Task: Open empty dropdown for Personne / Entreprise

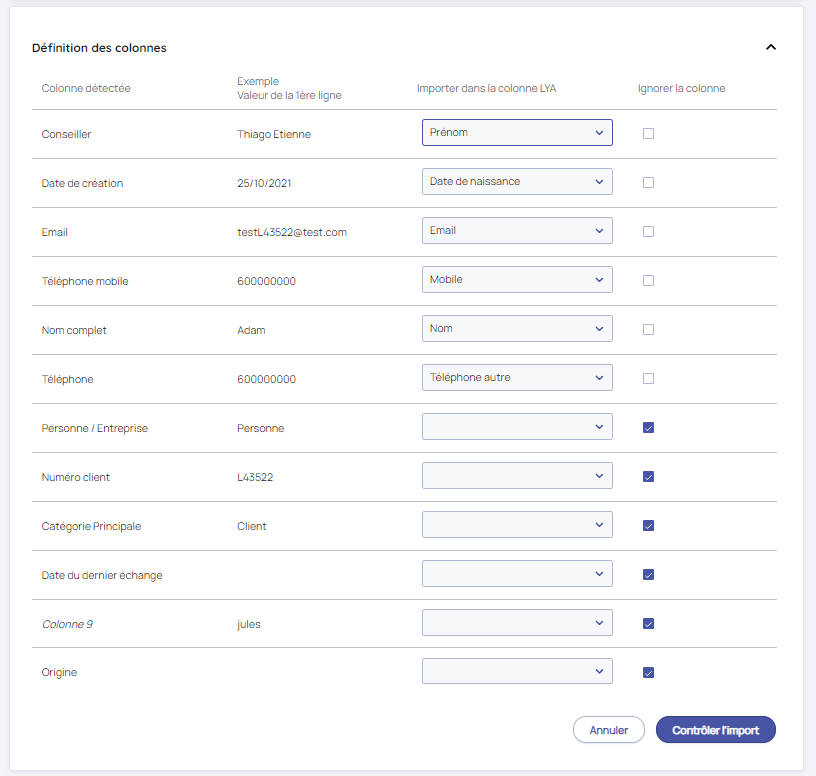Action: 517,427
